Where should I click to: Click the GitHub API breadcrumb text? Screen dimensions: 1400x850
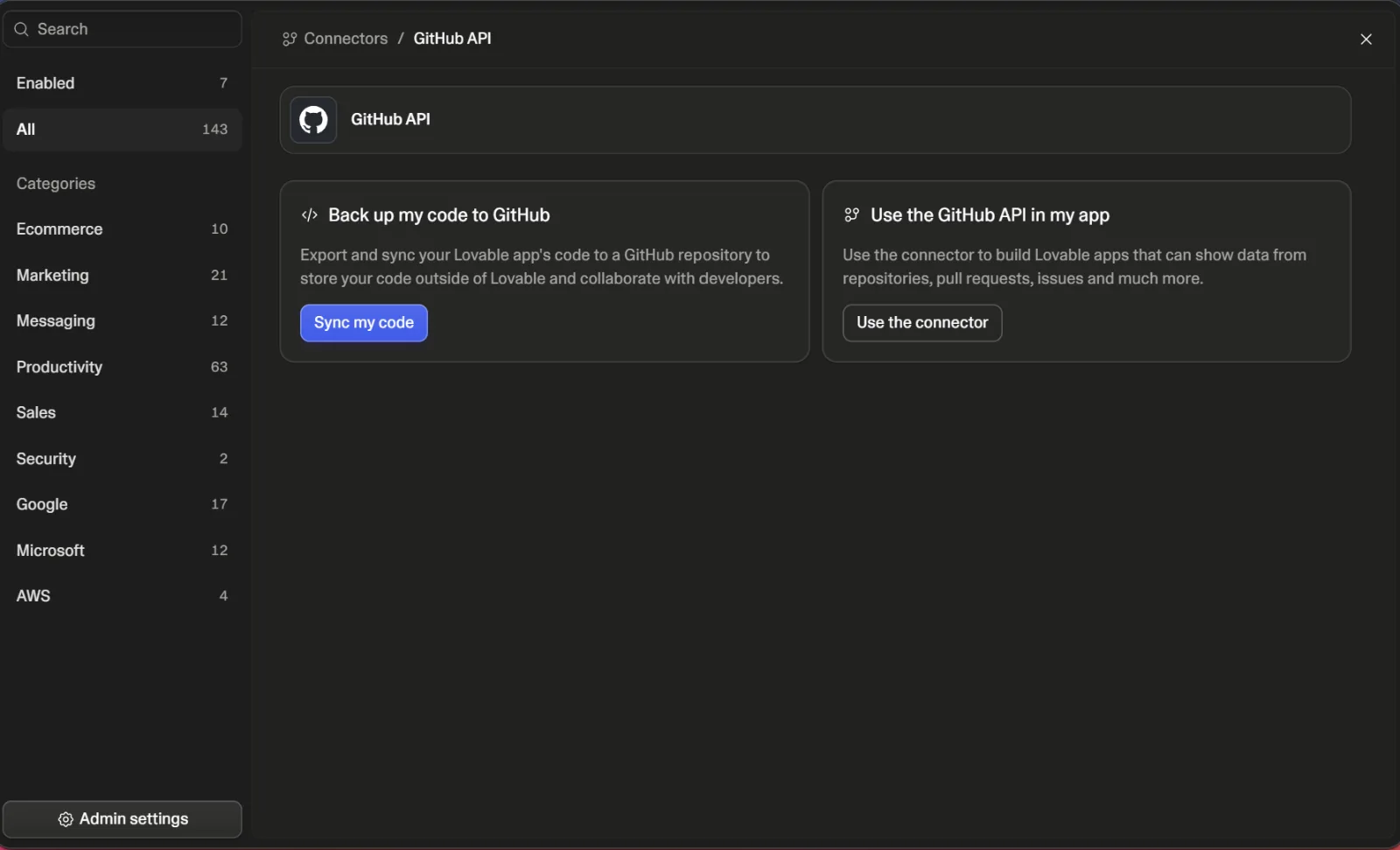coord(452,39)
